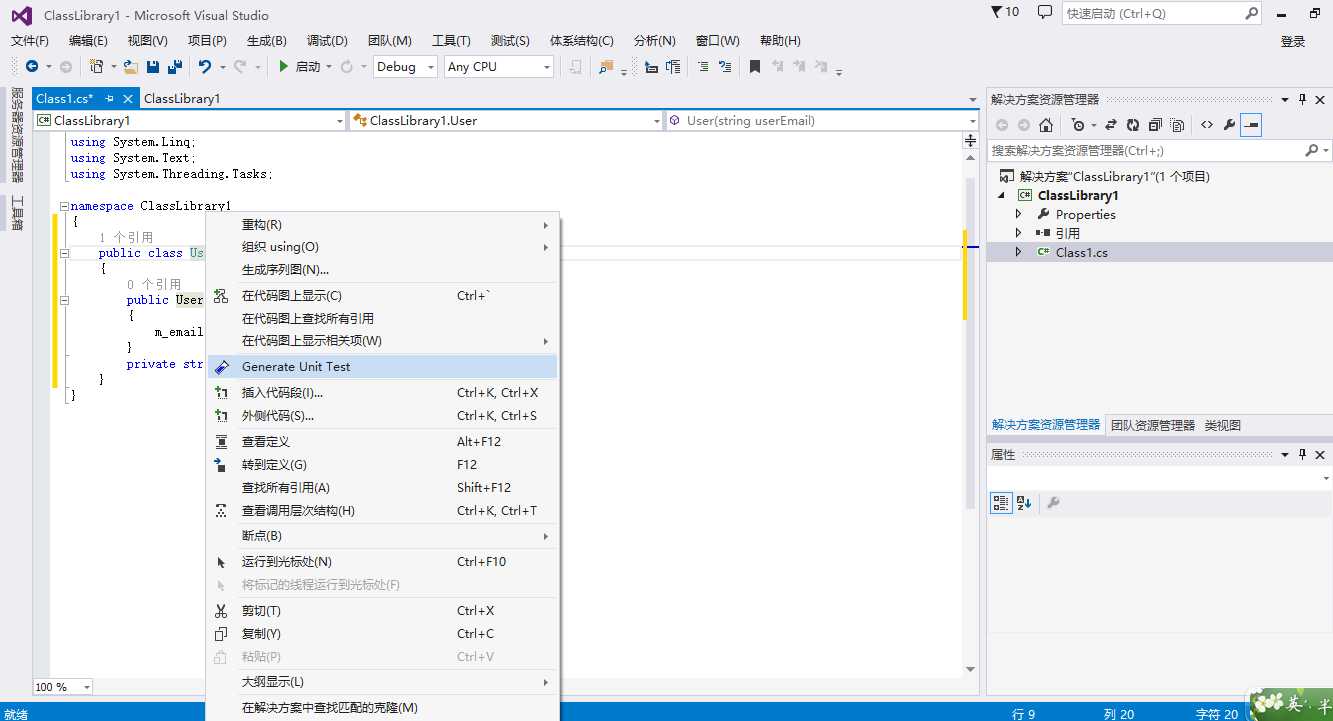The image size is (1333, 721).
Task: Switch to the 类视图 class view tab
Action: (x=1223, y=425)
